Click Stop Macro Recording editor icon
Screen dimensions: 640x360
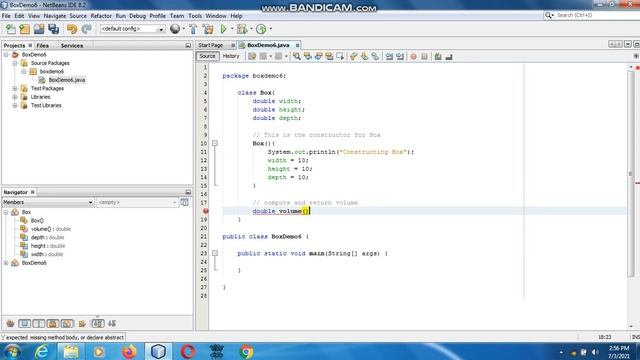424,56
